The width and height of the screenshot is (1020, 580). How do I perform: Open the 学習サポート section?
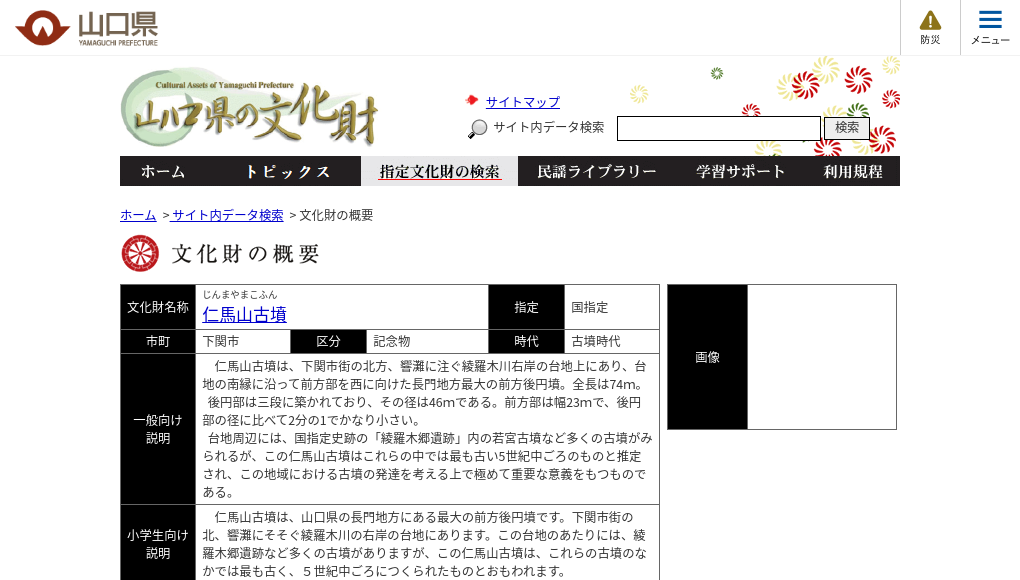tap(740, 171)
